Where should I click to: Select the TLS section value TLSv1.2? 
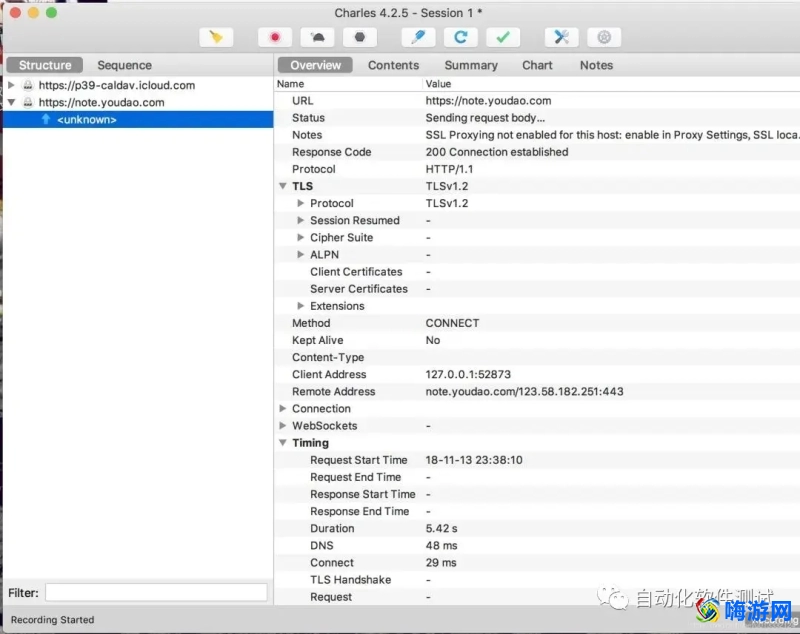(x=447, y=186)
